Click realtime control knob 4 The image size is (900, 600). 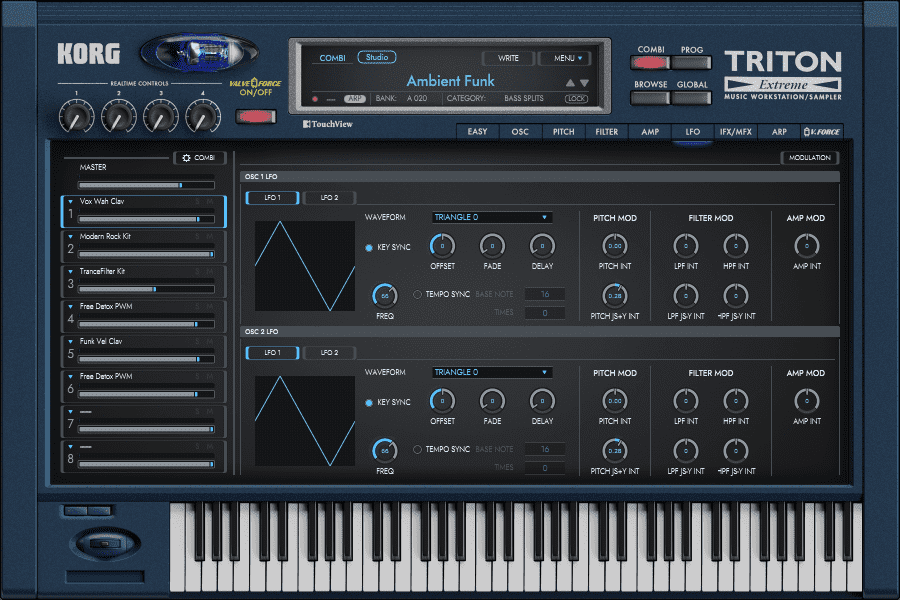[203, 115]
